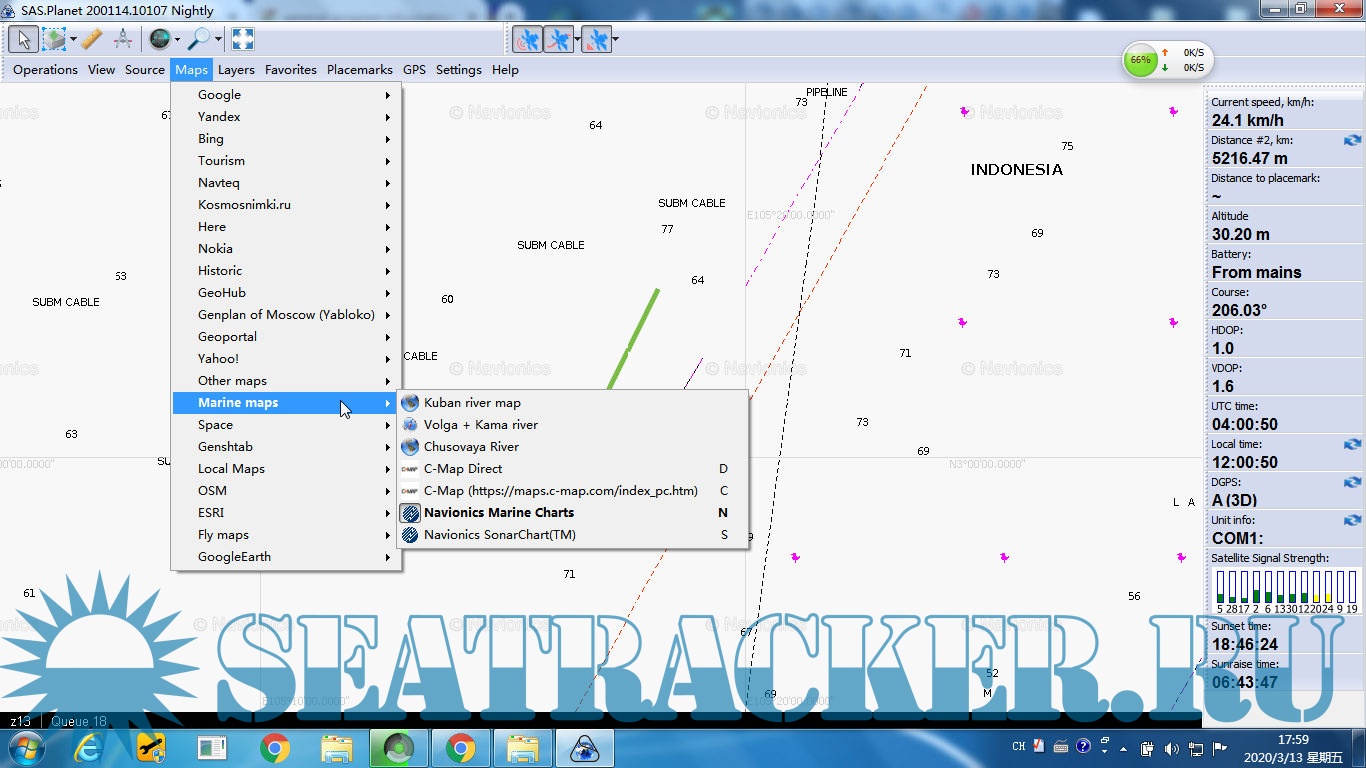Pick the Volga + Kama river map

pos(481,425)
